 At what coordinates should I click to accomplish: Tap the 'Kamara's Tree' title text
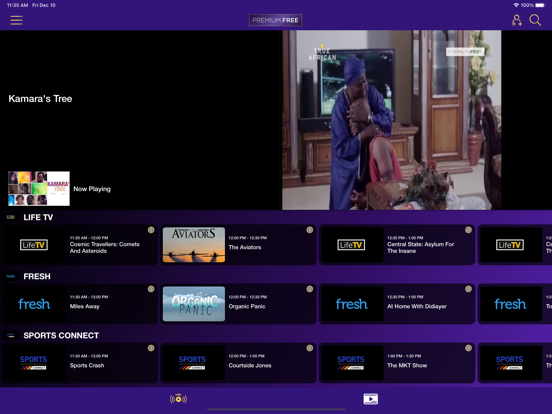(x=40, y=99)
